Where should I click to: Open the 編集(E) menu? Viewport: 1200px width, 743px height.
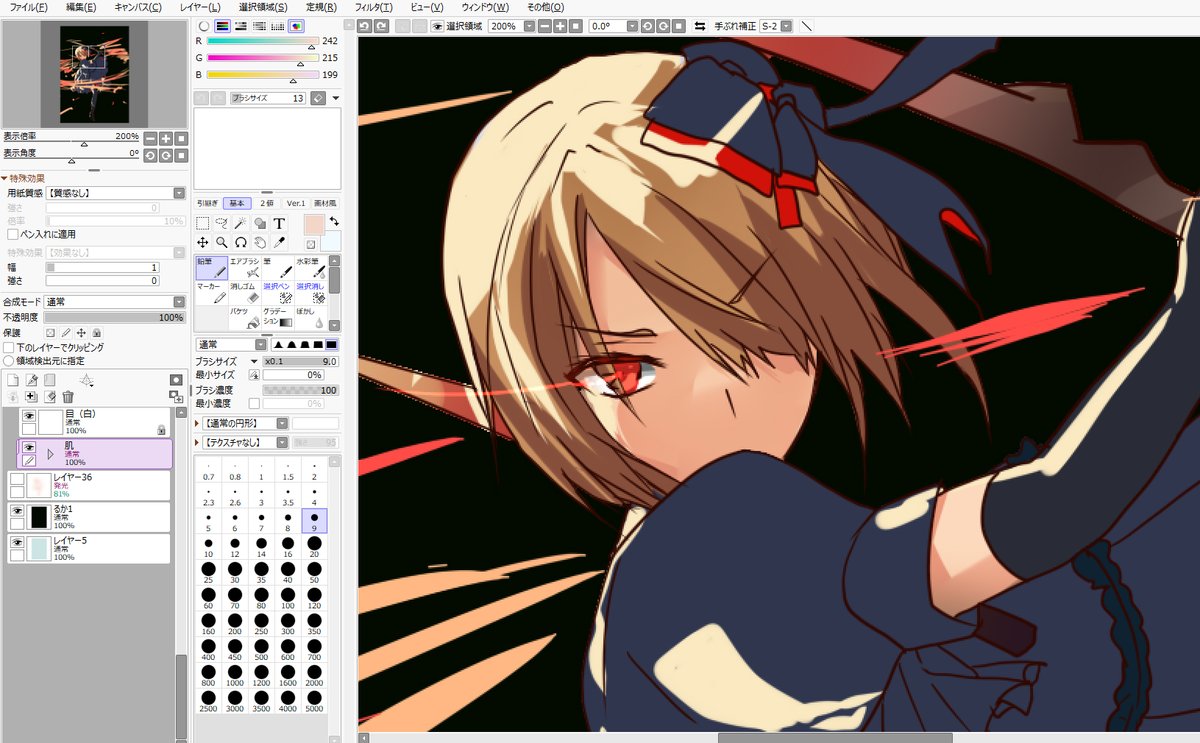(81, 7)
